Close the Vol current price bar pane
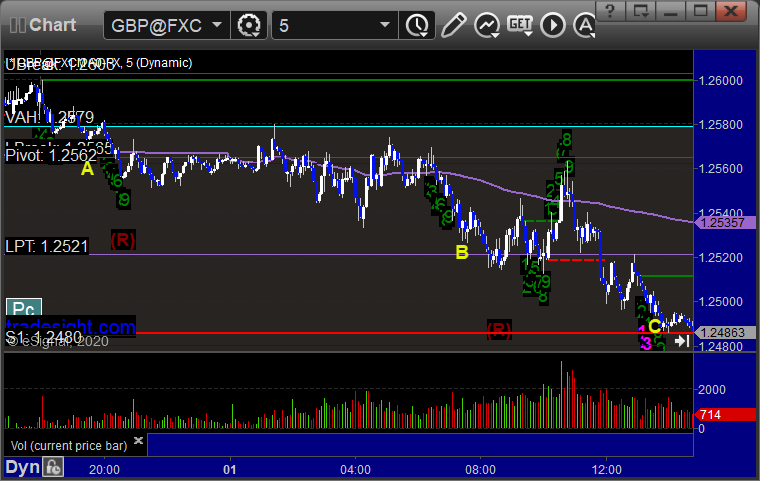Viewport: 760px width, 481px height. coord(138,440)
